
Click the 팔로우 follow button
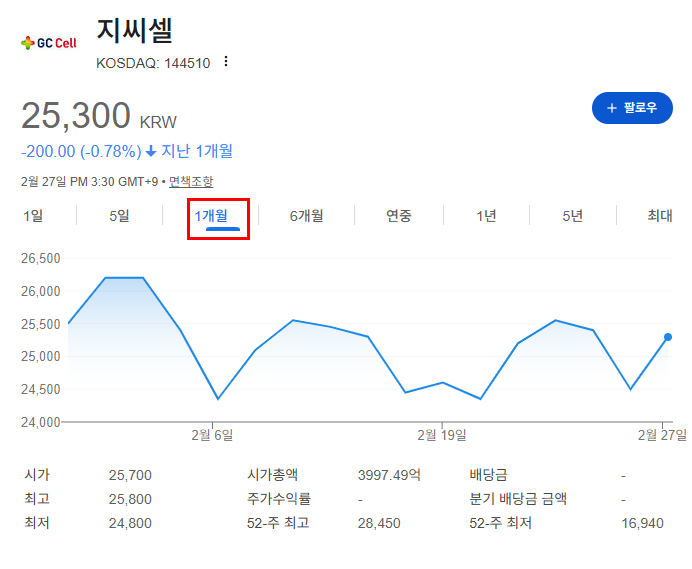(632, 108)
